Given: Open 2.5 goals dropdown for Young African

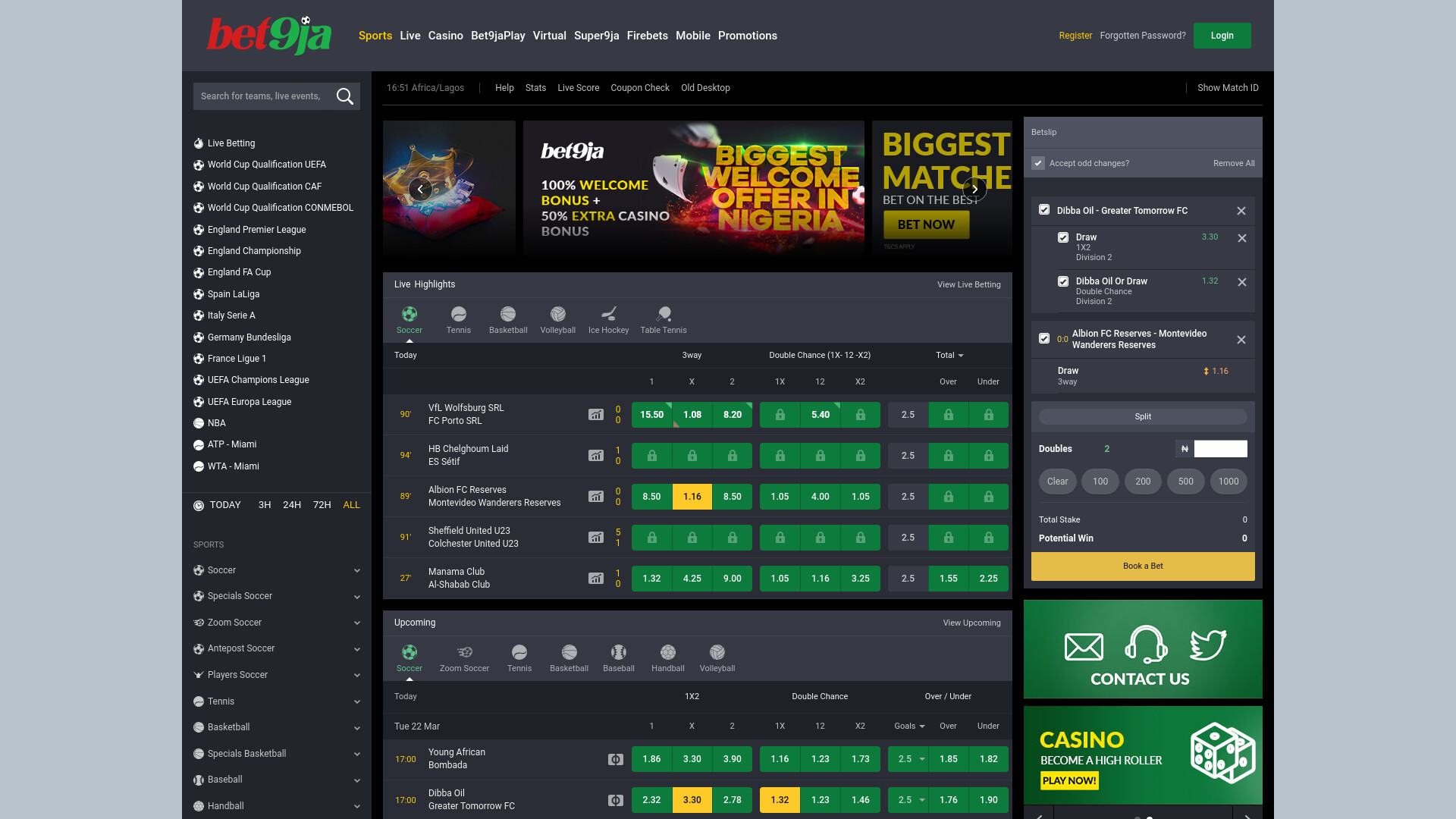Looking at the screenshot, I should pyautogui.click(x=908, y=759).
